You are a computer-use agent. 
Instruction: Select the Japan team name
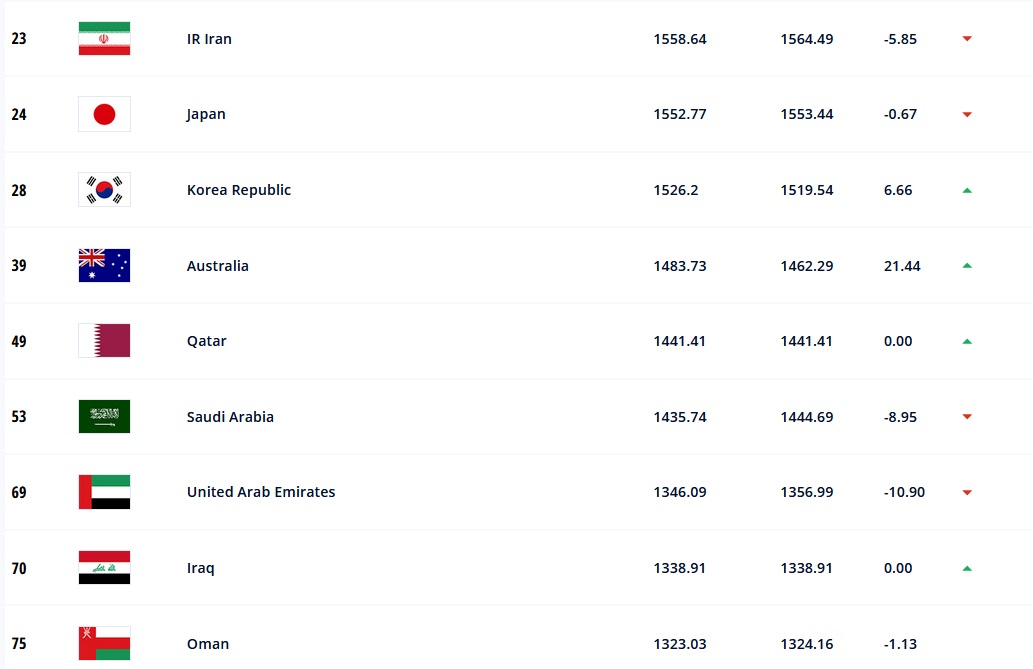coord(206,114)
